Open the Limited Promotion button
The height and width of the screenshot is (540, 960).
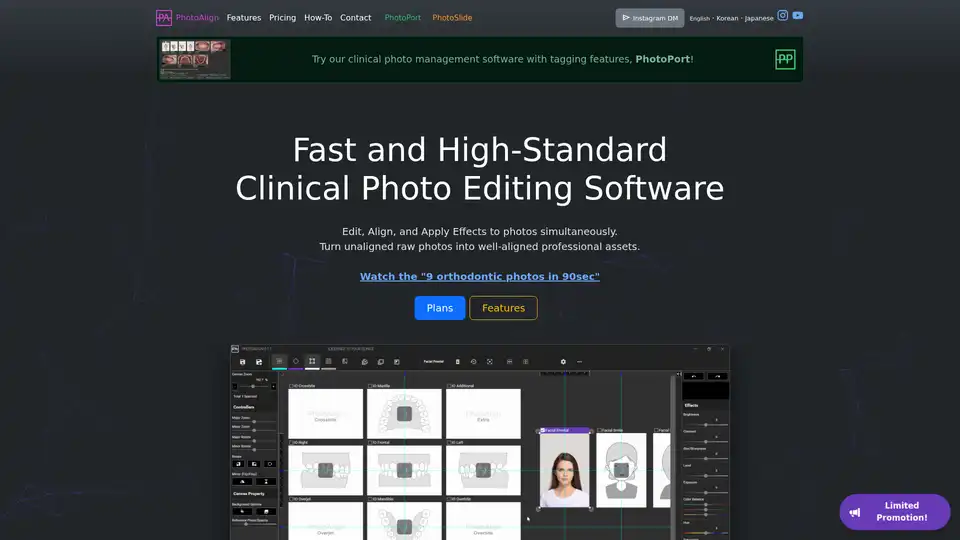(894, 512)
